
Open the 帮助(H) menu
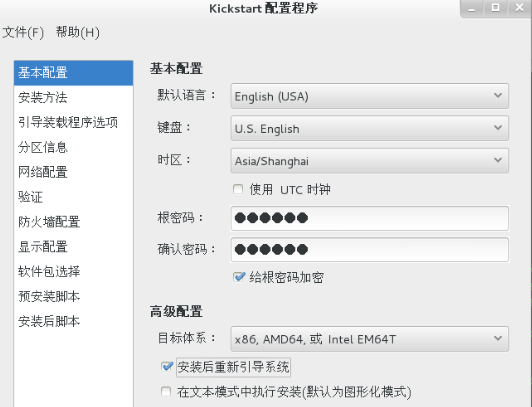click(x=78, y=33)
